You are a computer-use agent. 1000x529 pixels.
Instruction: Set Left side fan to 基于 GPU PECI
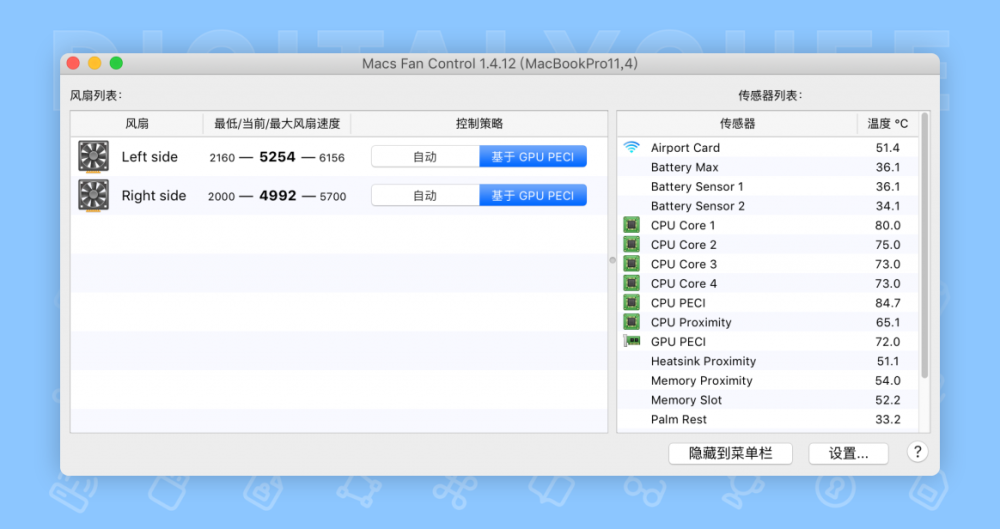coord(533,157)
